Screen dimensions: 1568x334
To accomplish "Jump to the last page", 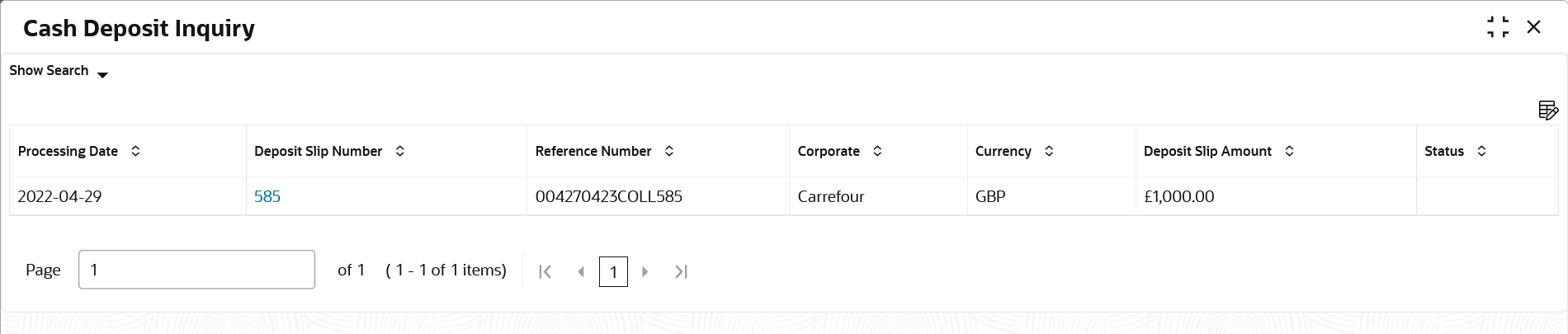I will [x=681, y=271].
